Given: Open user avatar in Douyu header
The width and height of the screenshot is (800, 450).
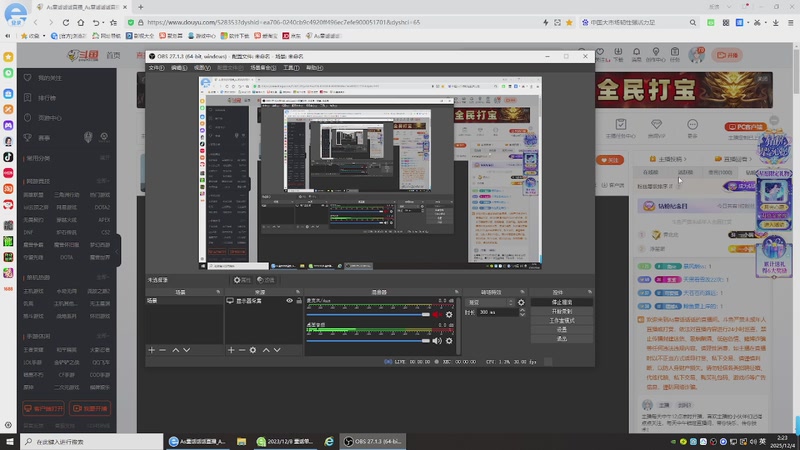Looking at the screenshot, I should [696, 55].
